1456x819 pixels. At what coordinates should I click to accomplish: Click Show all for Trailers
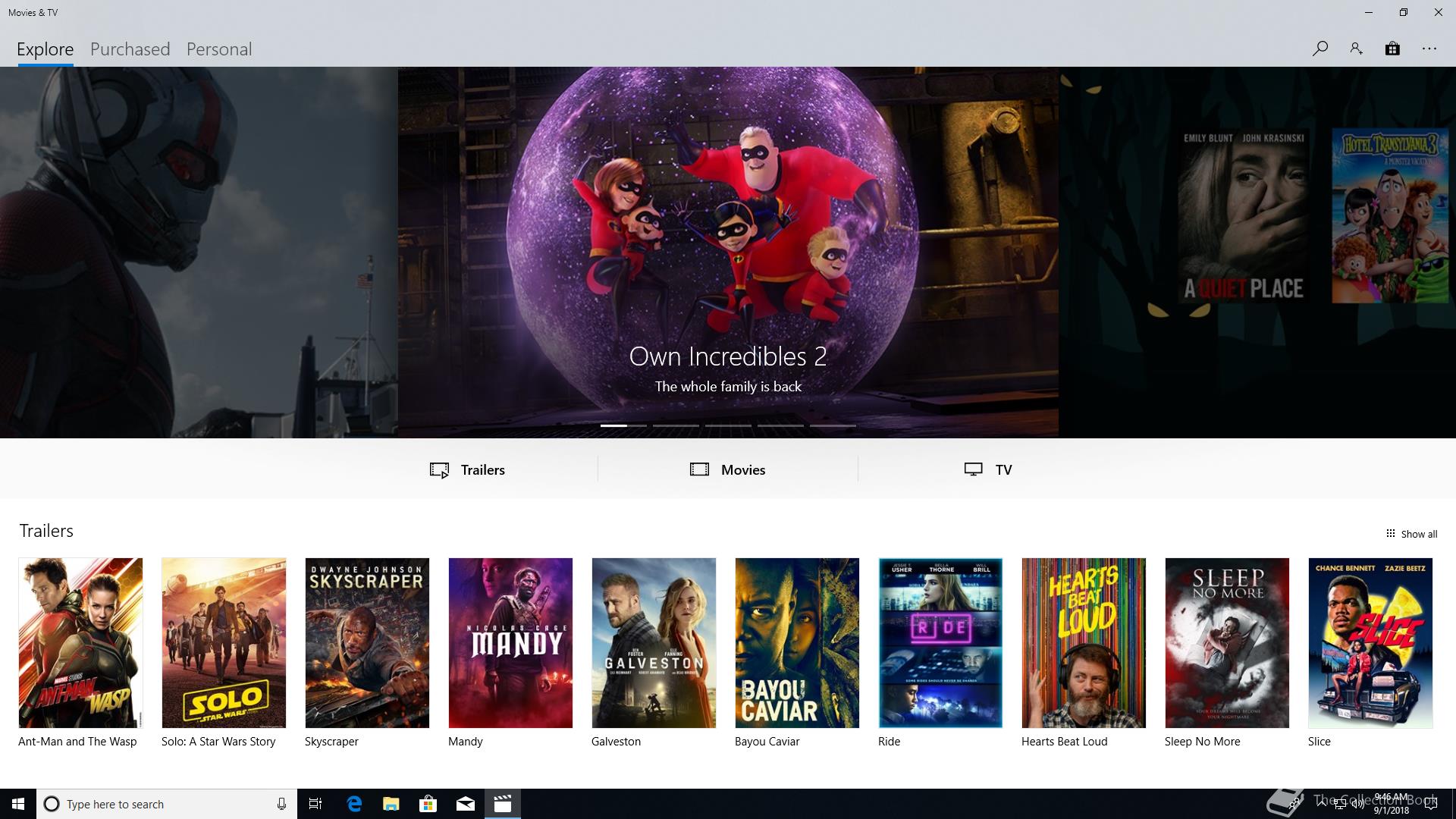1411,534
